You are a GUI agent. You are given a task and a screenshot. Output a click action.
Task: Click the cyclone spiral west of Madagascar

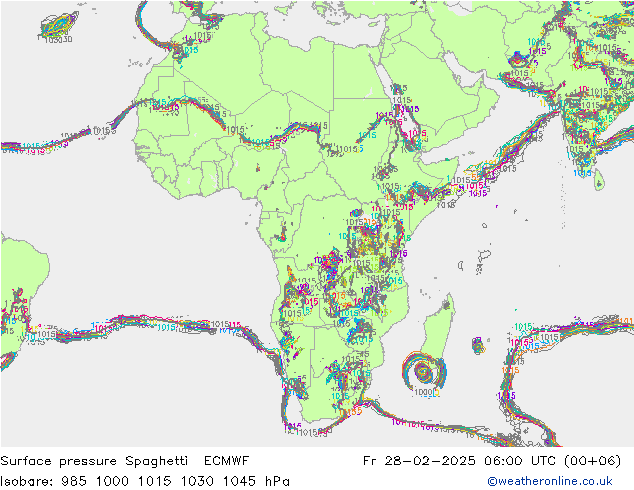click(x=423, y=372)
